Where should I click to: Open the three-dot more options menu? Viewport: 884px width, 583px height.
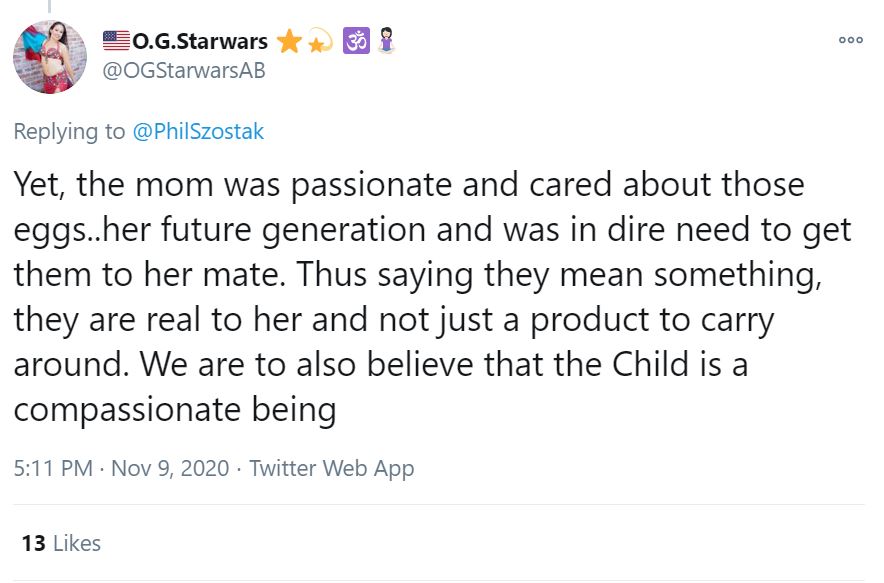click(x=851, y=41)
